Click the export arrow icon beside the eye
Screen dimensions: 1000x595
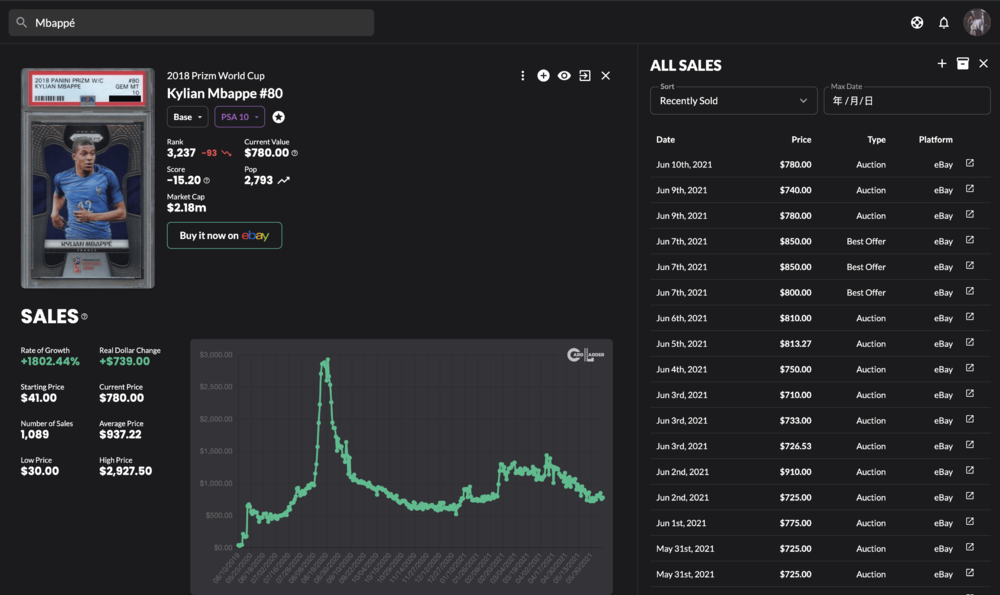tap(584, 76)
